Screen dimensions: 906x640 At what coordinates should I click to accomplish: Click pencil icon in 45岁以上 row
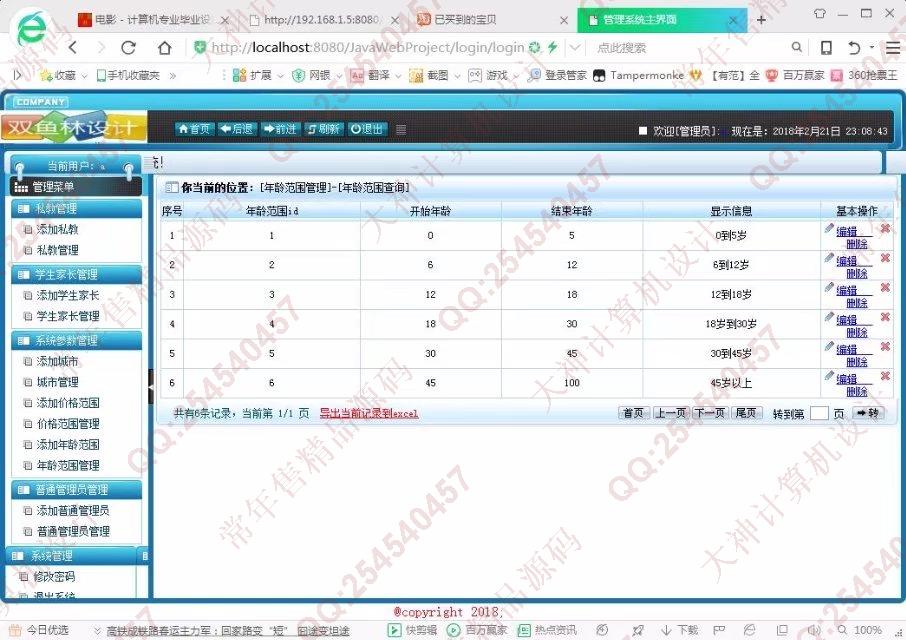click(829, 376)
